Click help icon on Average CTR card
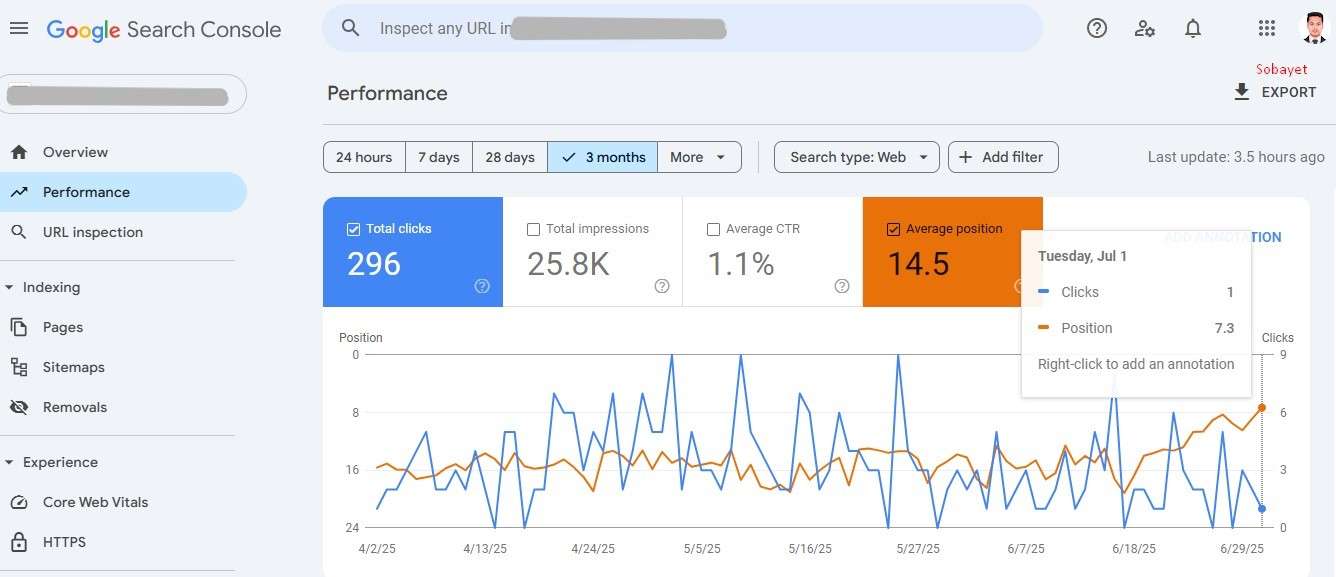Image resolution: width=1336 pixels, height=577 pixels. 842,286
